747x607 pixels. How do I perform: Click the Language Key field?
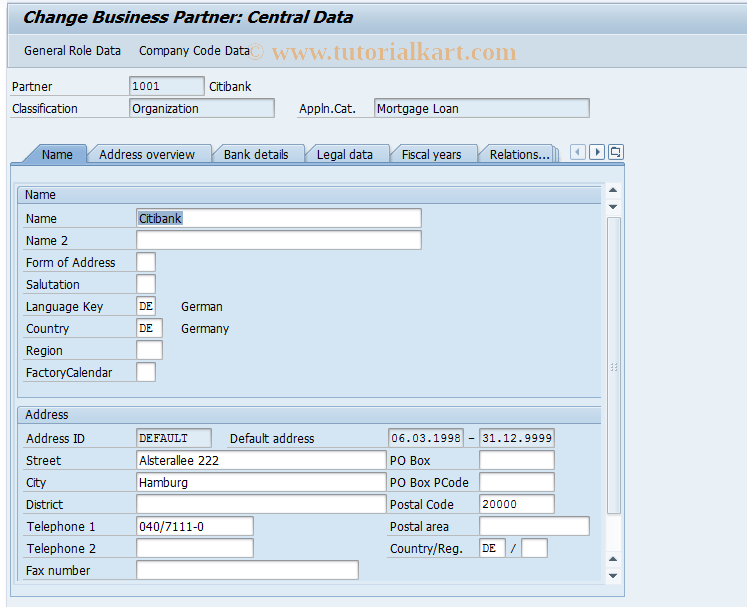coord(146,306)
